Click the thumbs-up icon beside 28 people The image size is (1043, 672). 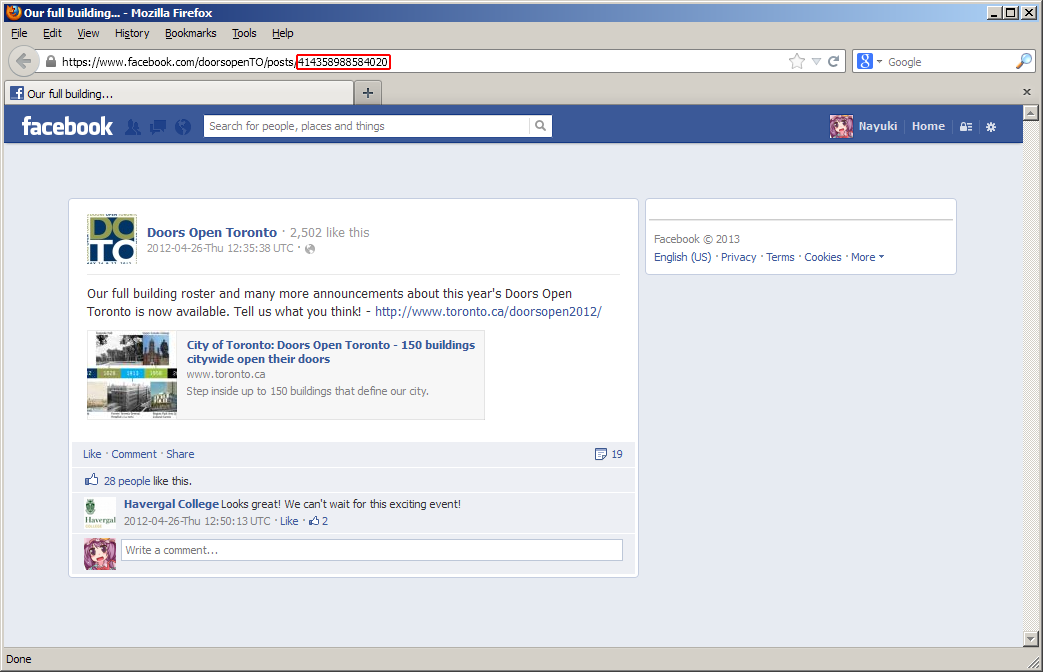pyautogui.click(x=91, y=480)
